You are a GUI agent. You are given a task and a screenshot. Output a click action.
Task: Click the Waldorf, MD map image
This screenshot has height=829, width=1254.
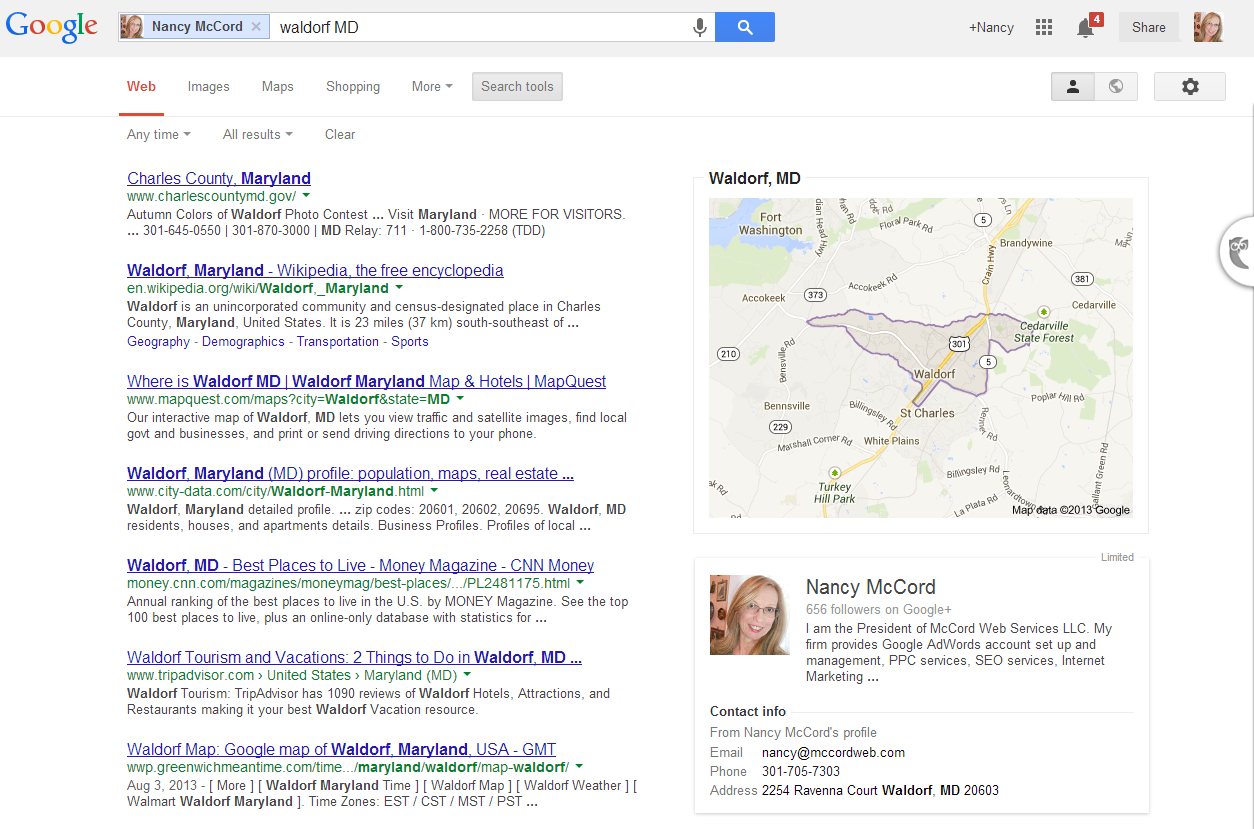pos(921,357)
